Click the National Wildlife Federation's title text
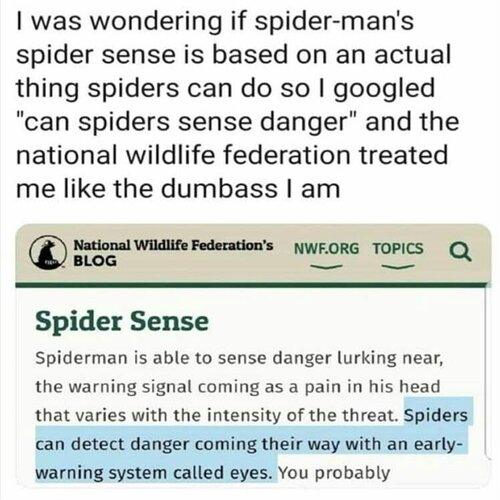This screenshot has height=500, width=500. [173, 245]
